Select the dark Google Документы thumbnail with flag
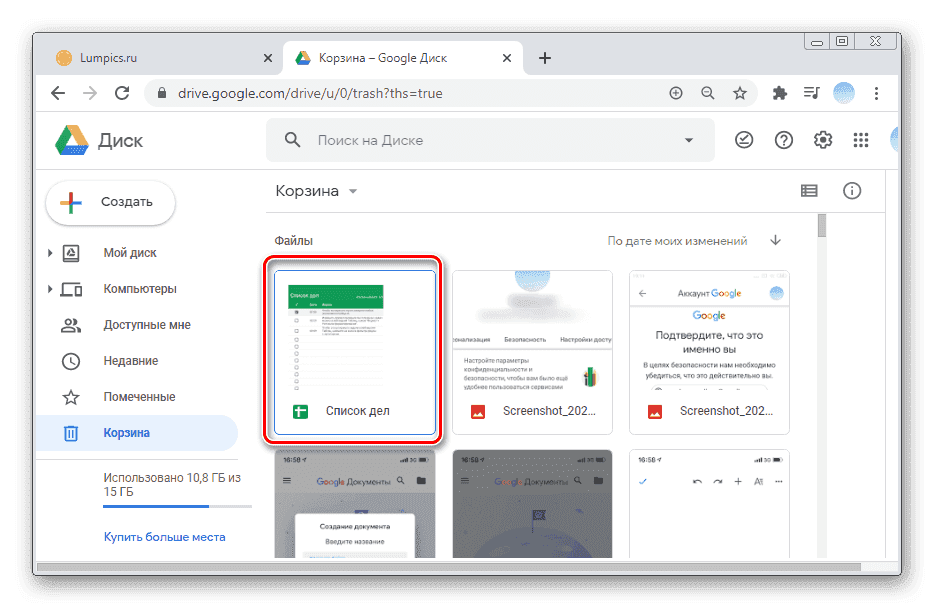This screenshot has width=934, height=608. [x=532, y=504]
